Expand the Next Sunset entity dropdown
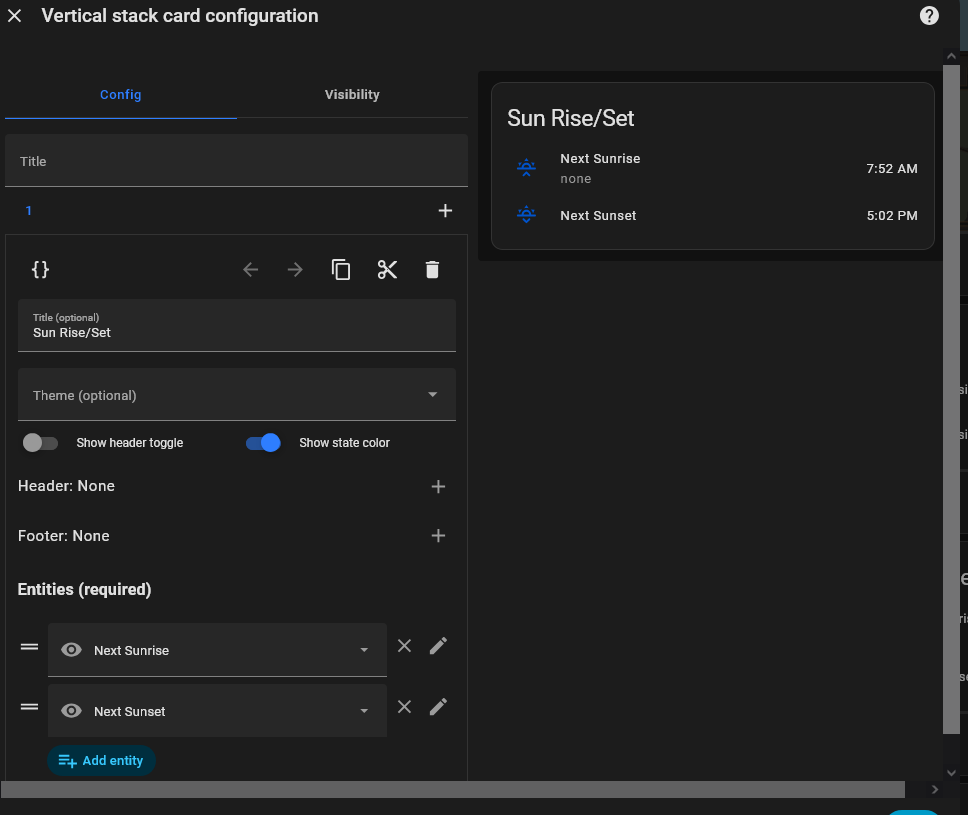Image resolution: width=968 pixels, height=815 pixels. 364,712
